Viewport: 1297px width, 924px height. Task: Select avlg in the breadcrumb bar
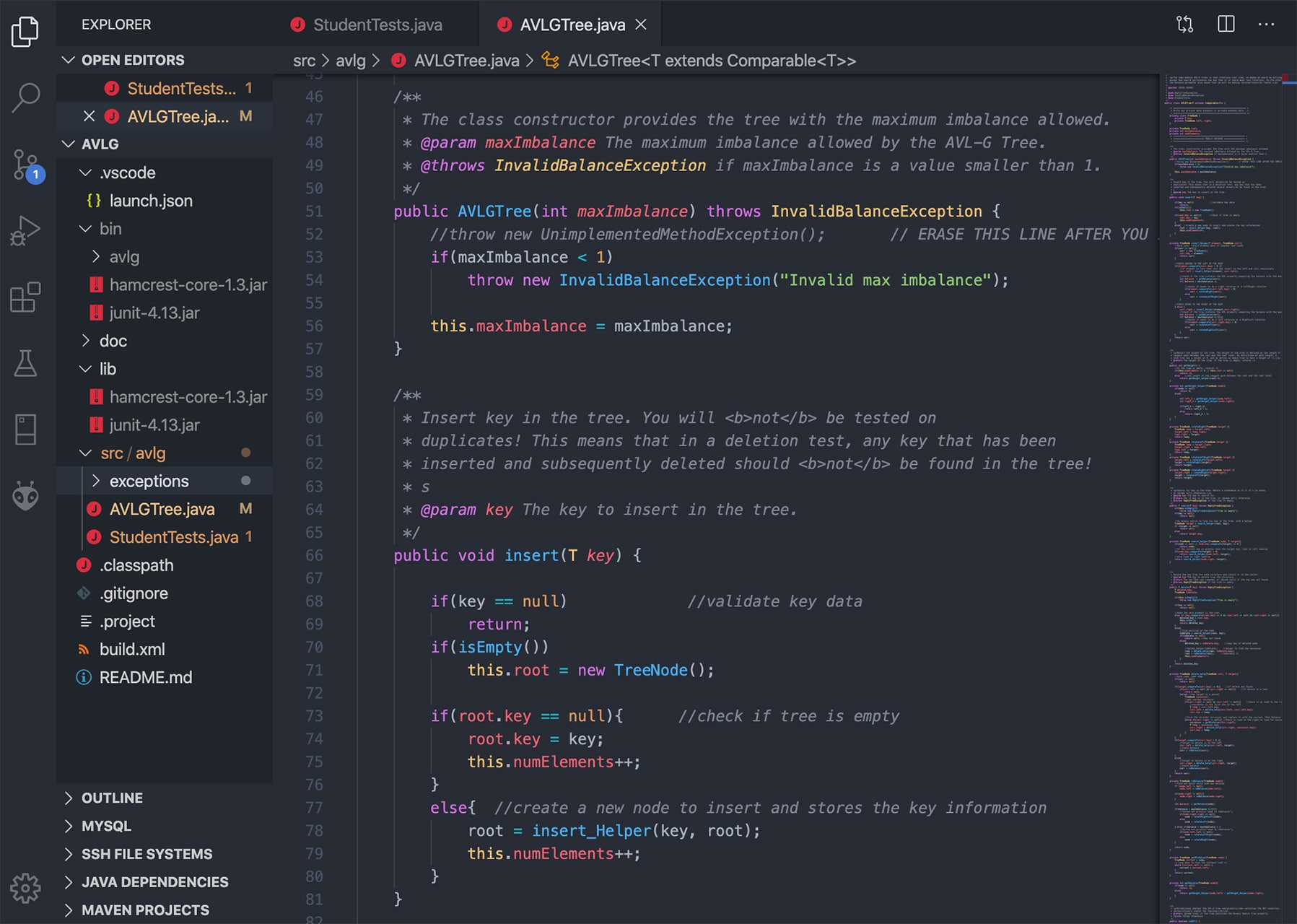pos(351,61)
